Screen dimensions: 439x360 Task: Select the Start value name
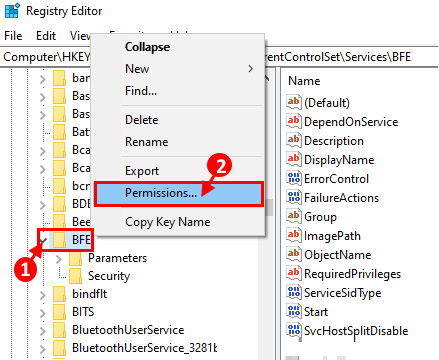point(316,312)
